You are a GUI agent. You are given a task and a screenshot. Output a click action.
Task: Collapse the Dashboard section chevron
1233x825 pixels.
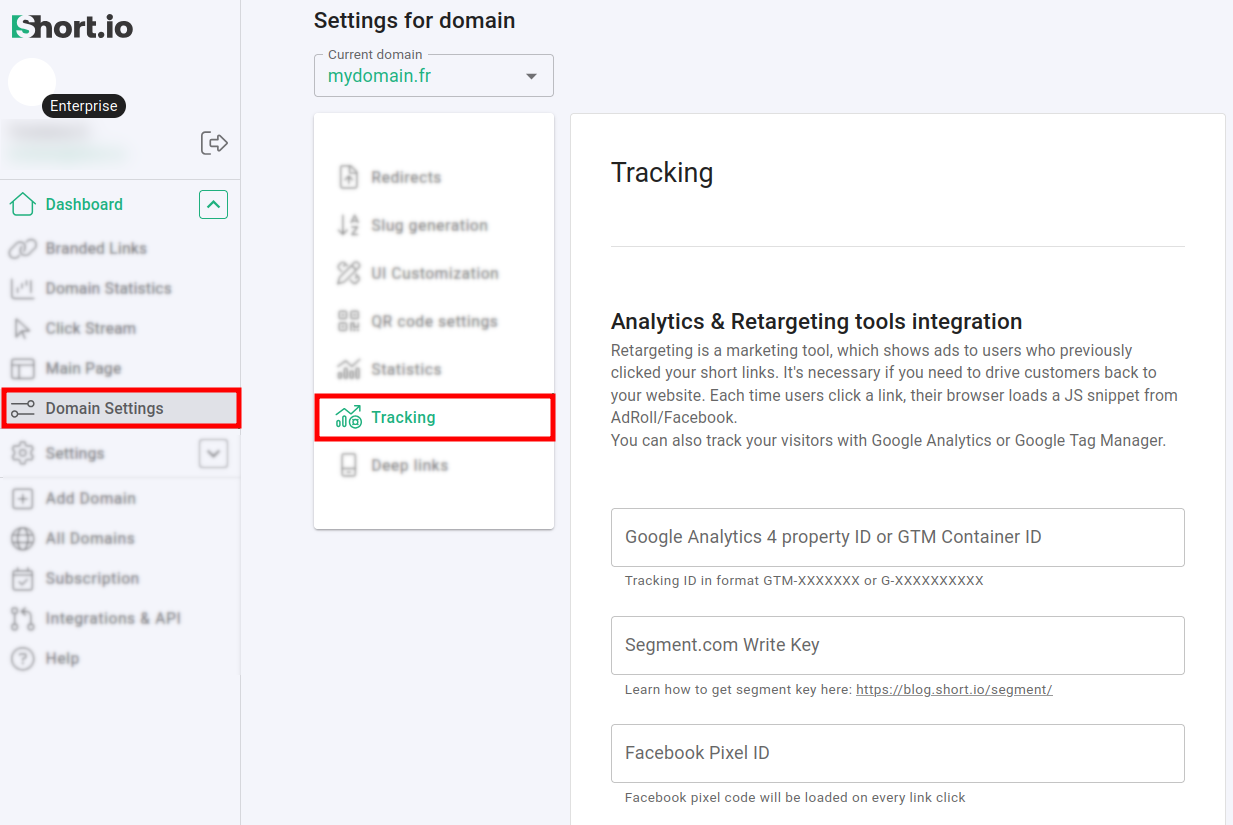tap(213, 204)
